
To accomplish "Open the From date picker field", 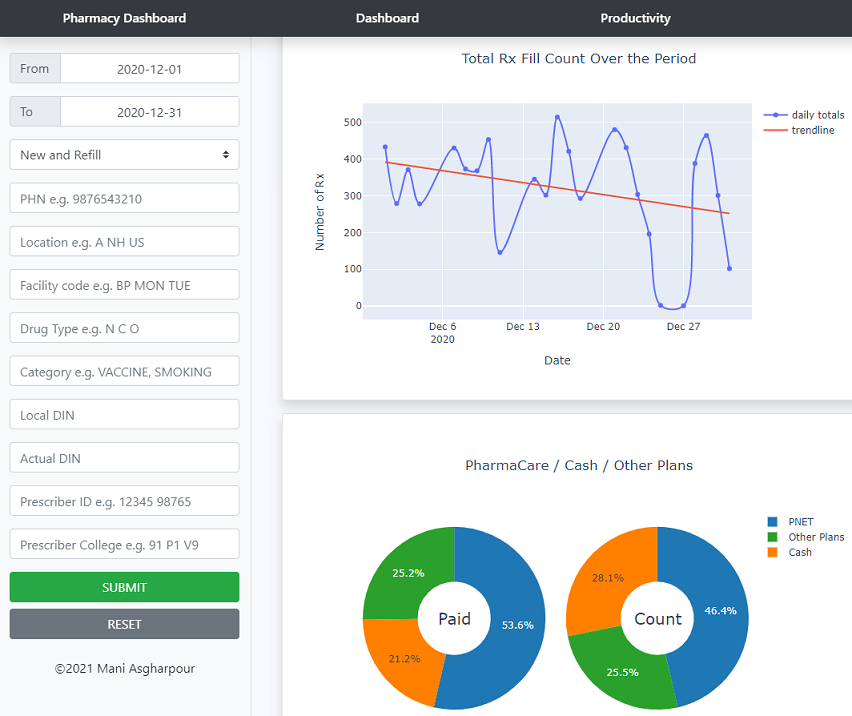I will [x=149, y=68].
